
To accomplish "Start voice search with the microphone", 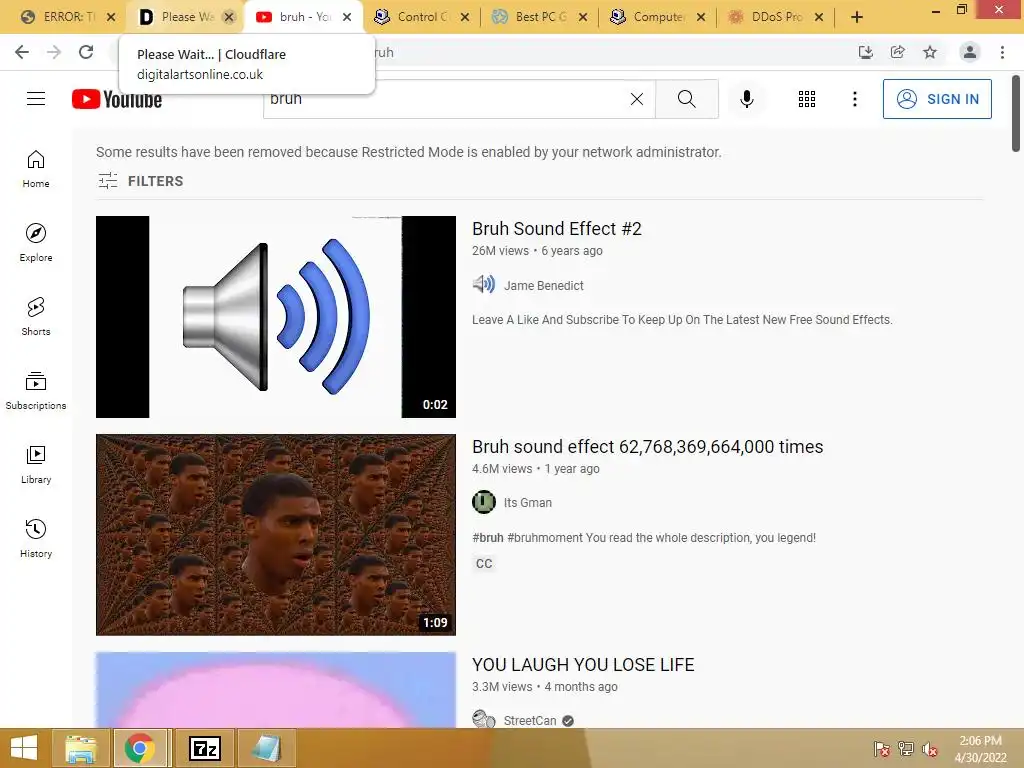I will coord(747,99).
